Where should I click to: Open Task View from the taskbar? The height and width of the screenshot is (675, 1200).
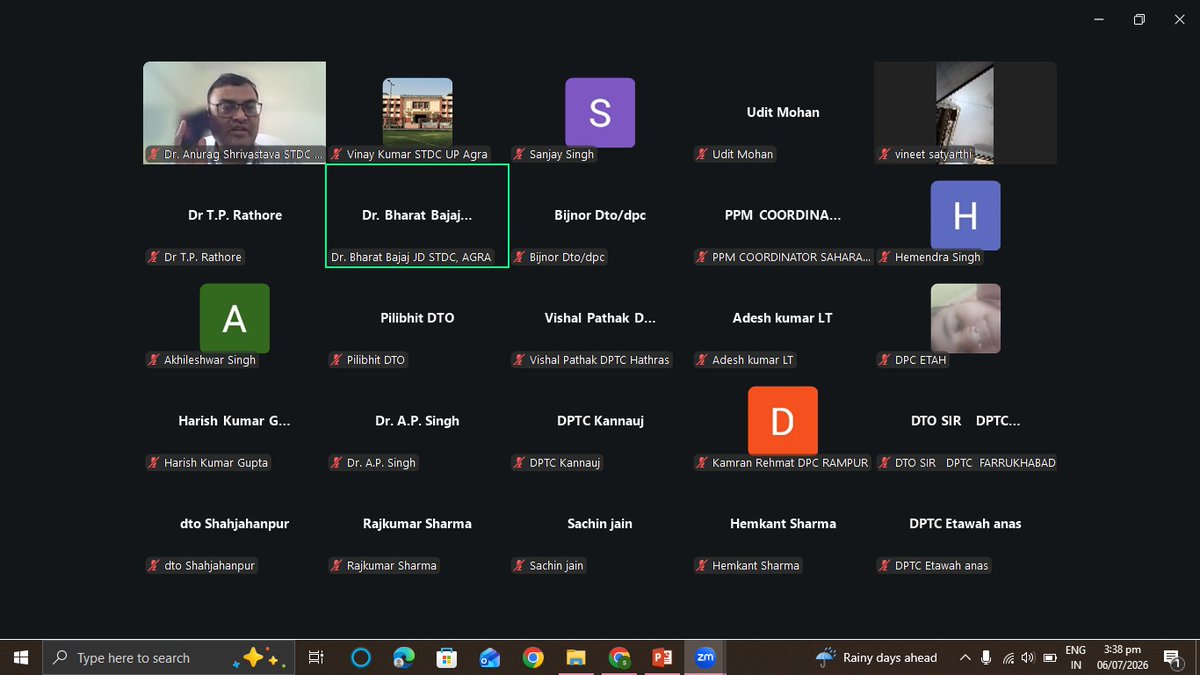coord(316,657)
